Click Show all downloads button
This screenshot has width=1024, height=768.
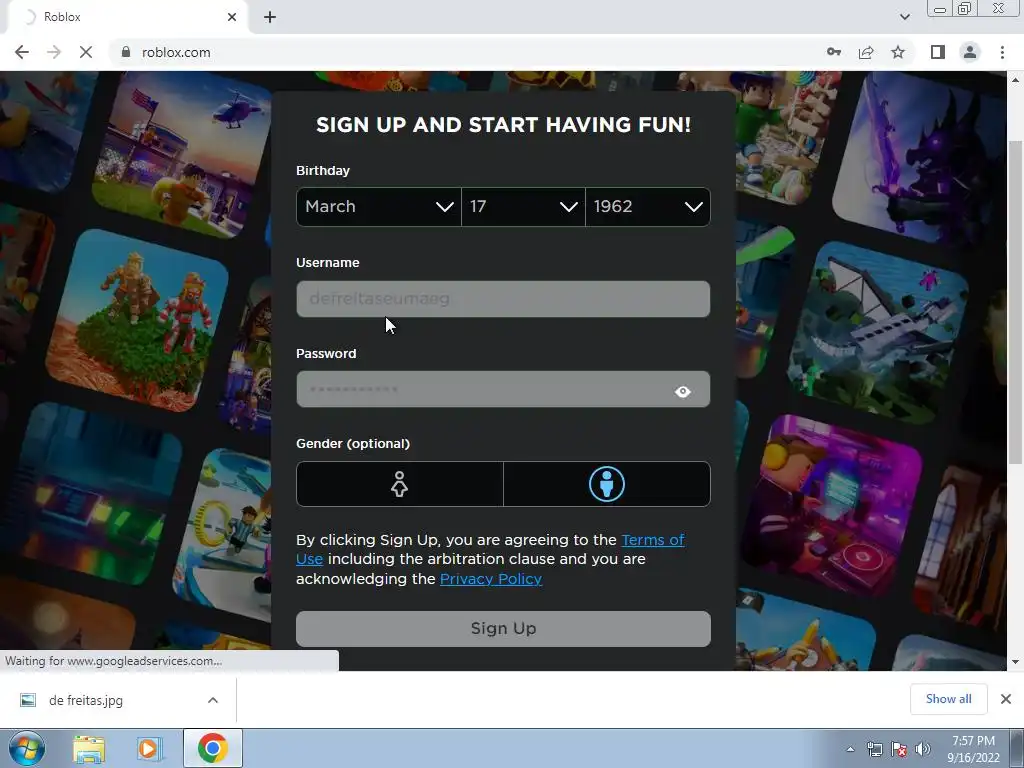(x=948, y=699)
